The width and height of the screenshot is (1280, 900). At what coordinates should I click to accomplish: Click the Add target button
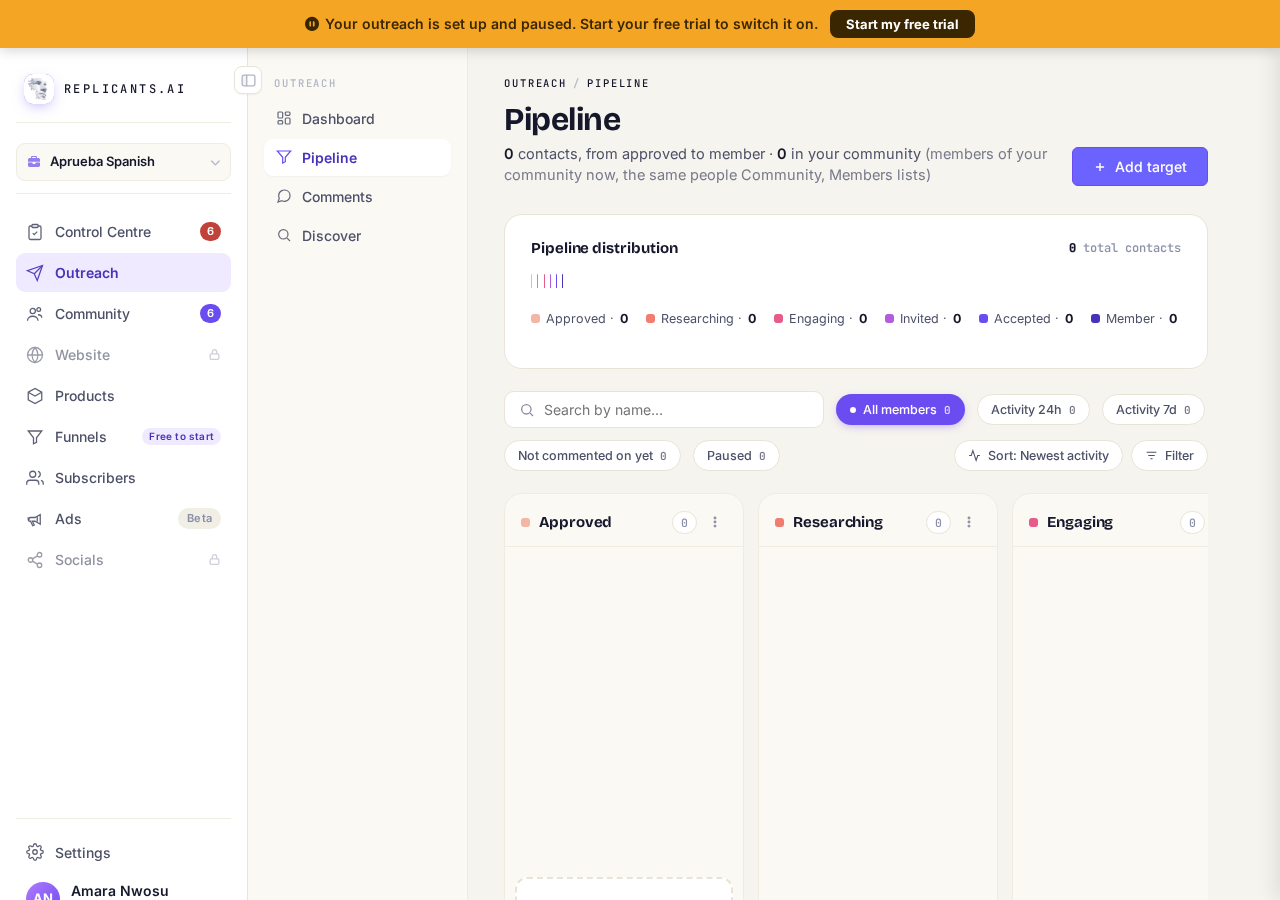pos(1140,167)
